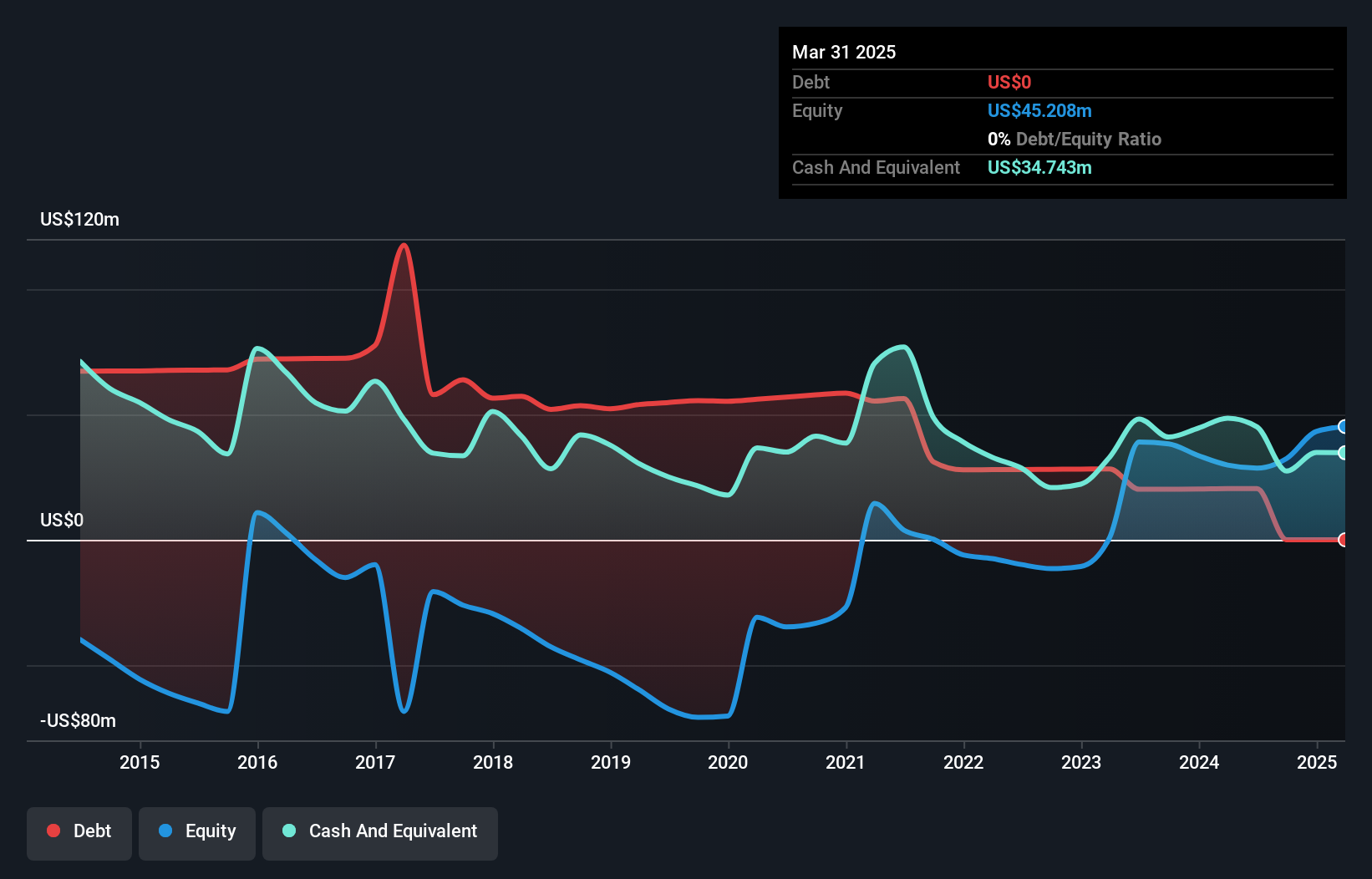Screen dimensions: 1372x879
Task: Click the 0% Debt/Equity Ratio text
Action: click(x=1075, y=140)
